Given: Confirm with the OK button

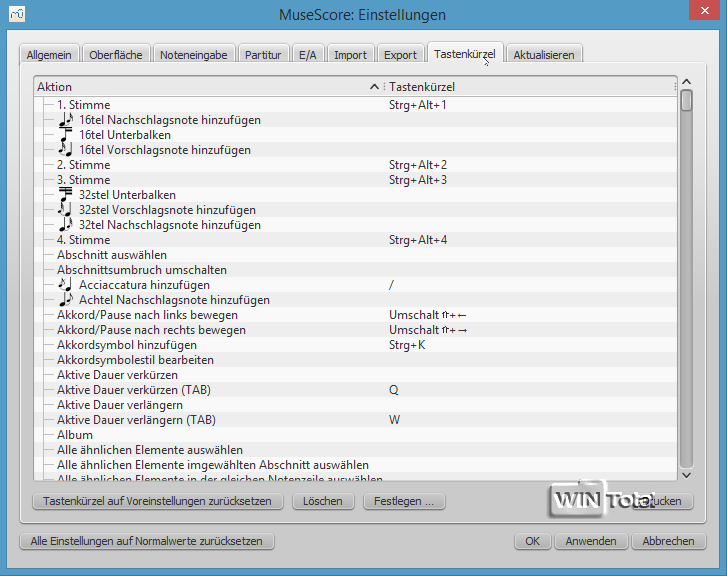Looking at the screenshot, I should click(x=532, y=541).
